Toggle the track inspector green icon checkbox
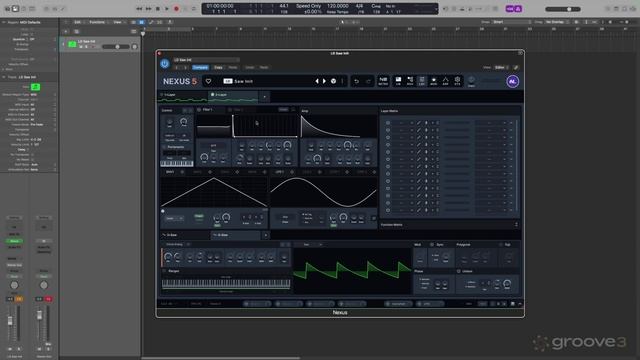Screen dimensions: 640x360 (x=36, y=87)
